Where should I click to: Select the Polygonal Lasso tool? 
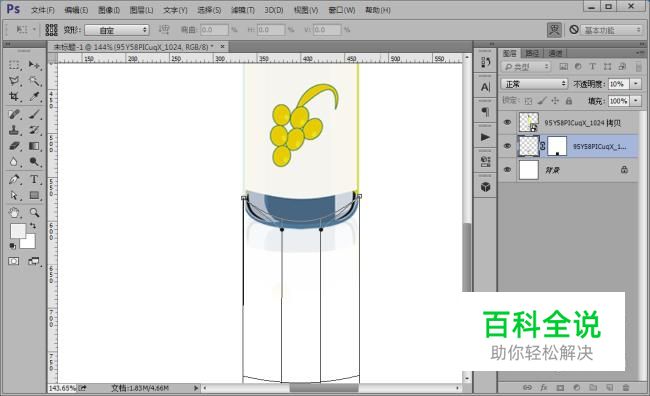pos(14,81)
